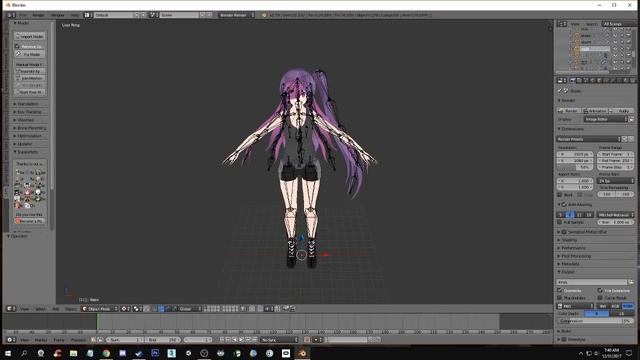Open the outliner editor type selector
Screen dimensions: 640x360
point(562,24)
